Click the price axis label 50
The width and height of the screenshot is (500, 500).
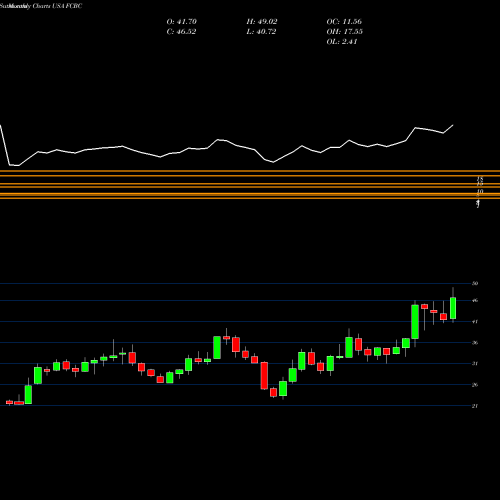(x=475, y=283)
